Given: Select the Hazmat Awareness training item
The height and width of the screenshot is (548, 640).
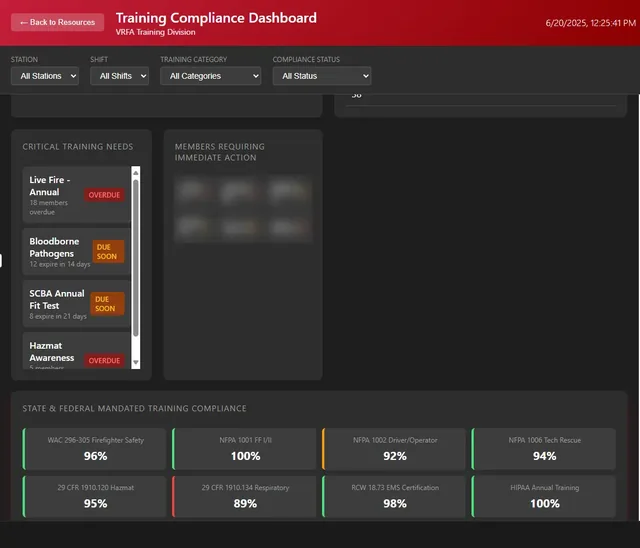Looking at the screenshot, I should point(77,351).
